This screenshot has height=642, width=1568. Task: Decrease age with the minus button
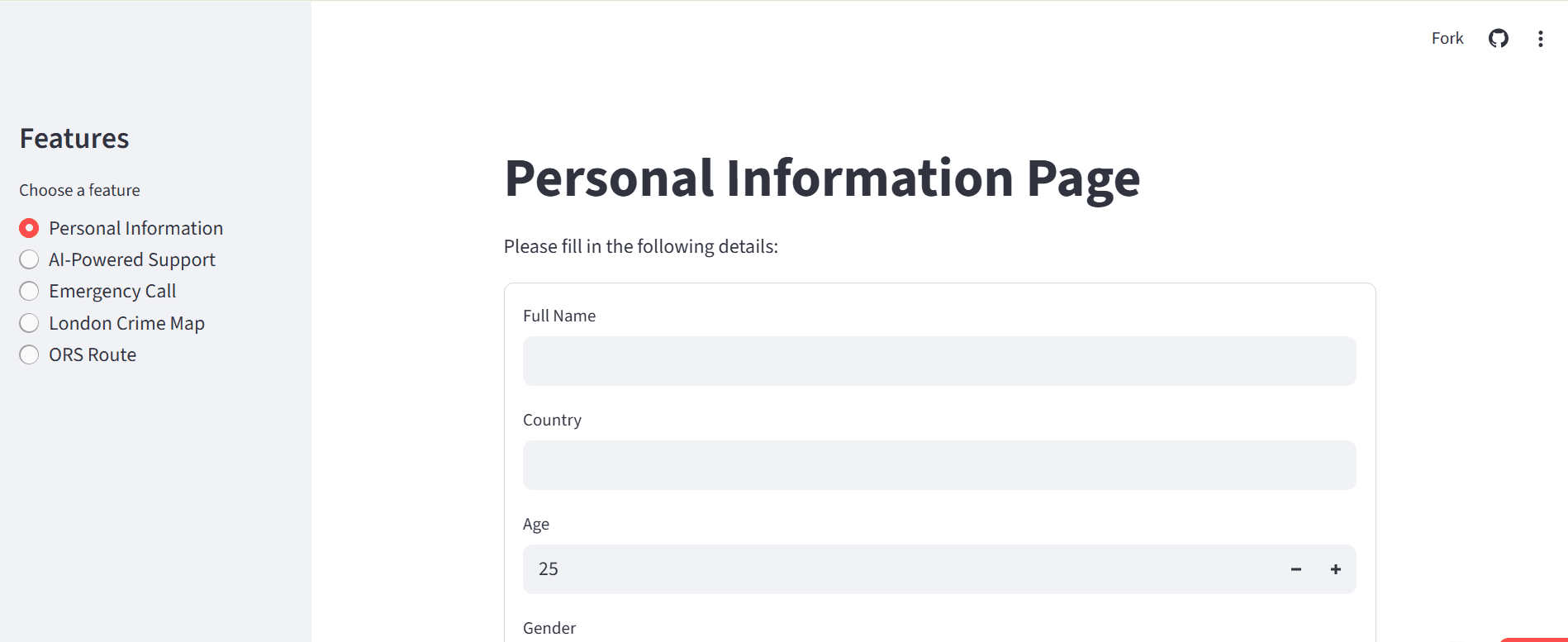(1295, 569)
